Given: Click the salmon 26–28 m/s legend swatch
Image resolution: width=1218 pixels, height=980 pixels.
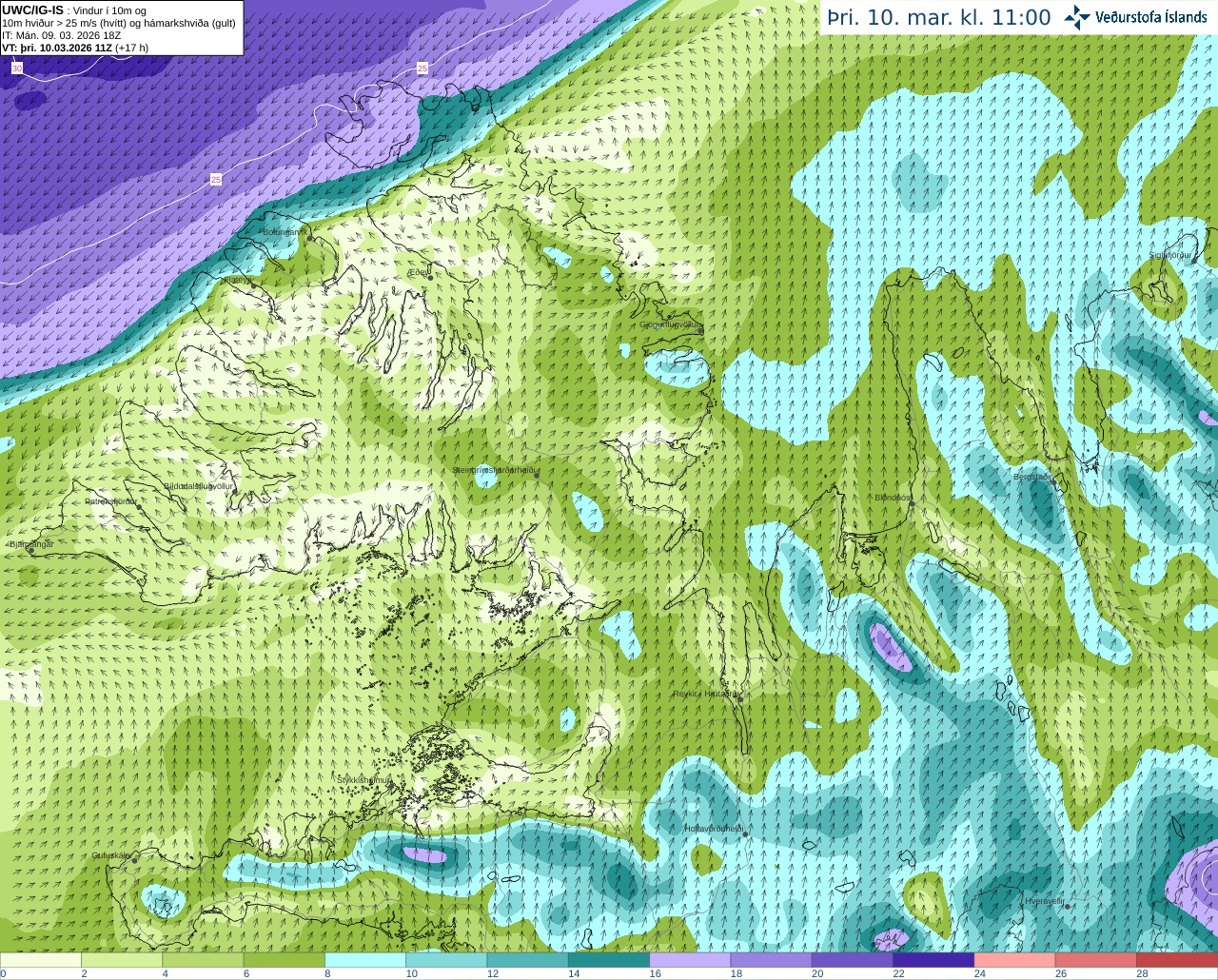Looking at the screenshot, I should [x=1096, y=960].
